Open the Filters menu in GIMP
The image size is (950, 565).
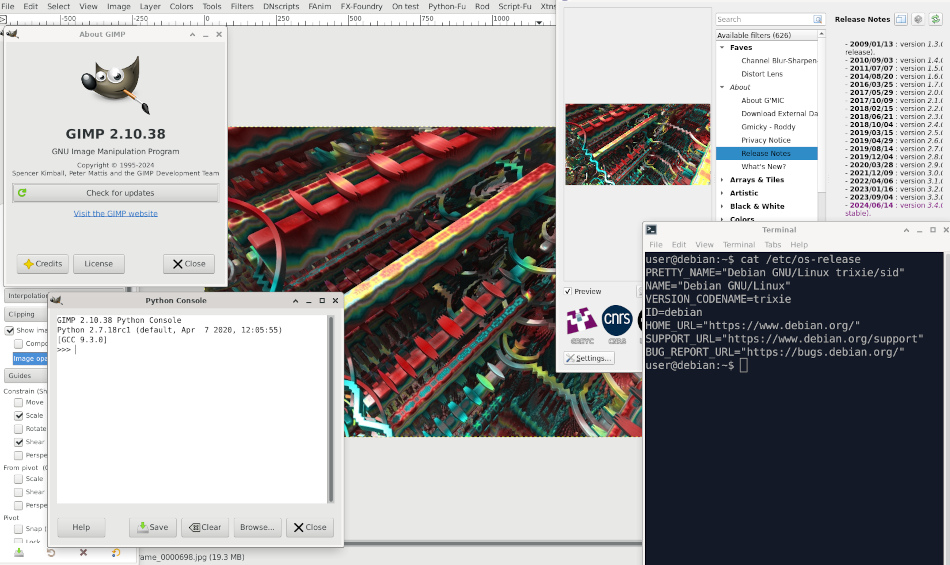tap(241, 6)
